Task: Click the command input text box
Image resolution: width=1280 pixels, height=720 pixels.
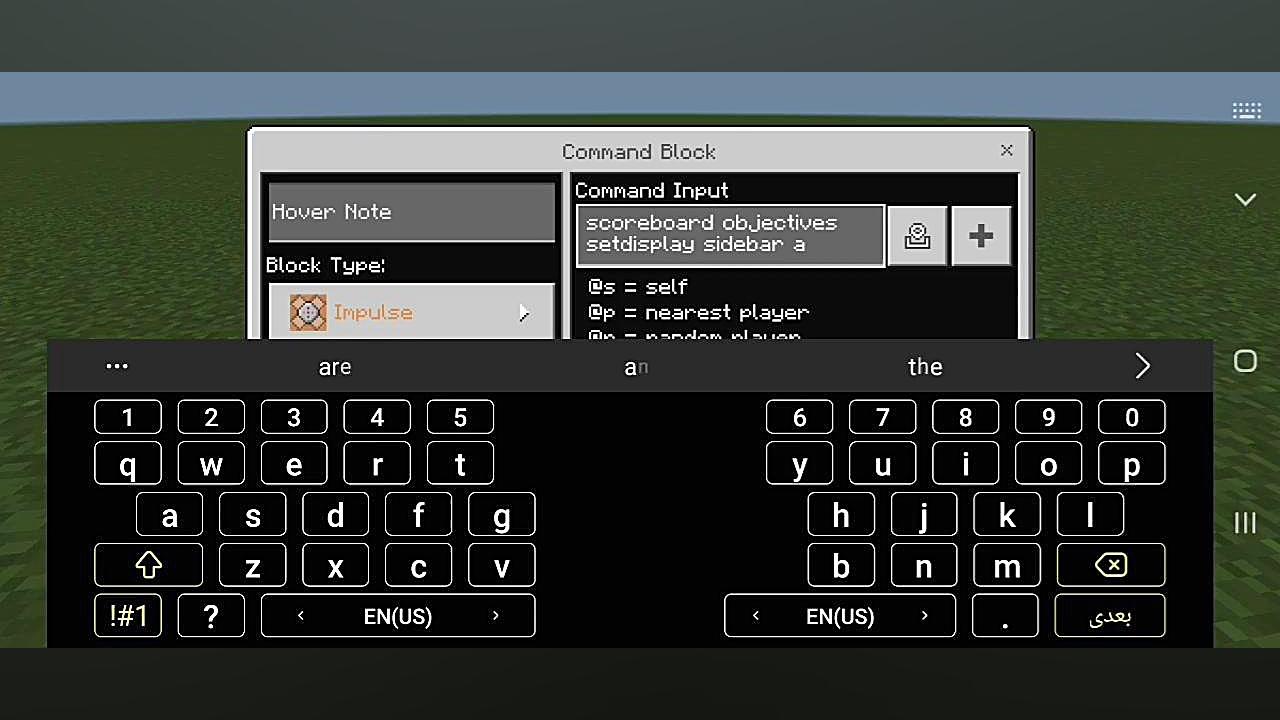Action: click(x=731, y=235)
